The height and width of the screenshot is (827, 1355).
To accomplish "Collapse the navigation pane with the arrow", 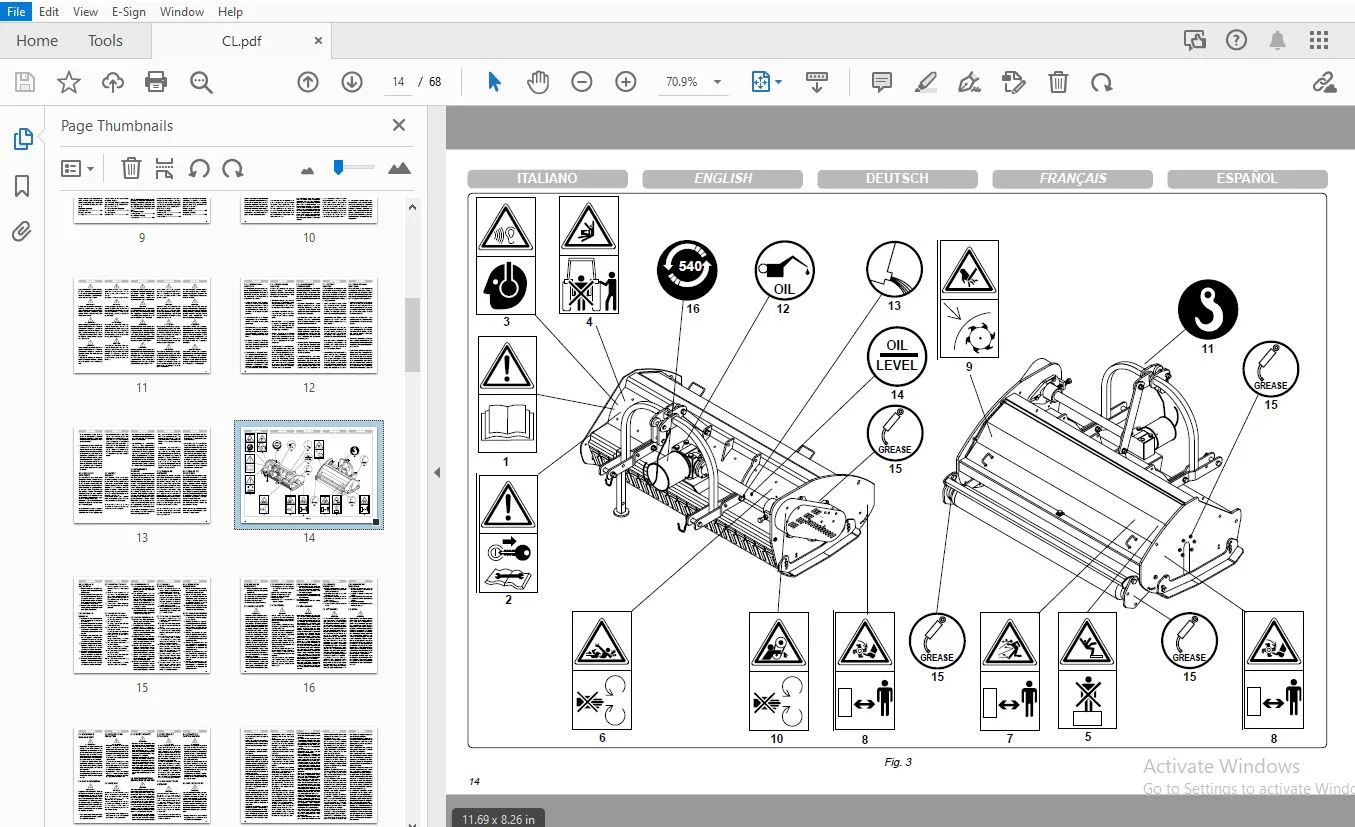I will [437, 472].
